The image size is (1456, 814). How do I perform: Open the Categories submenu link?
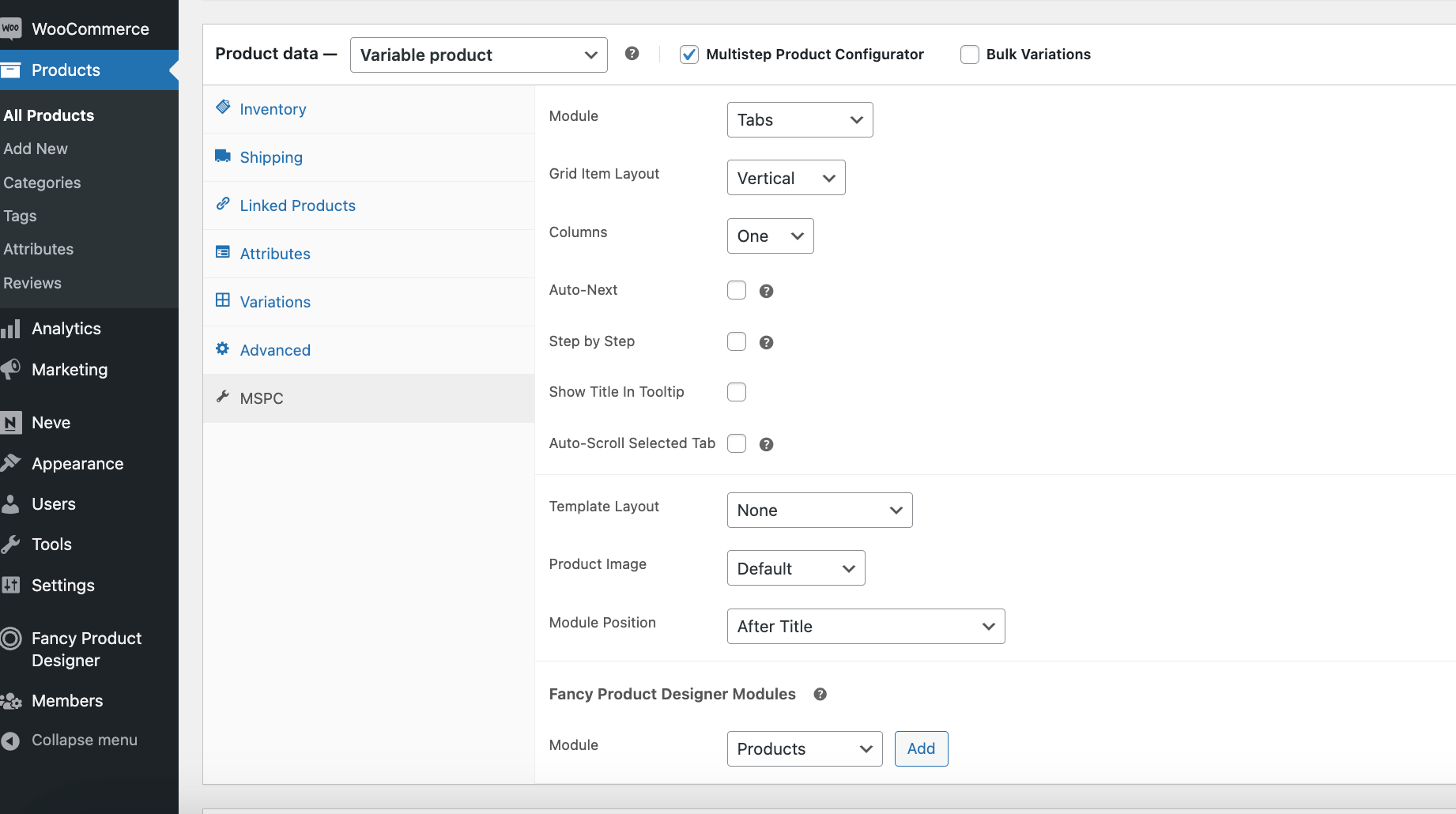click(42, 183)
